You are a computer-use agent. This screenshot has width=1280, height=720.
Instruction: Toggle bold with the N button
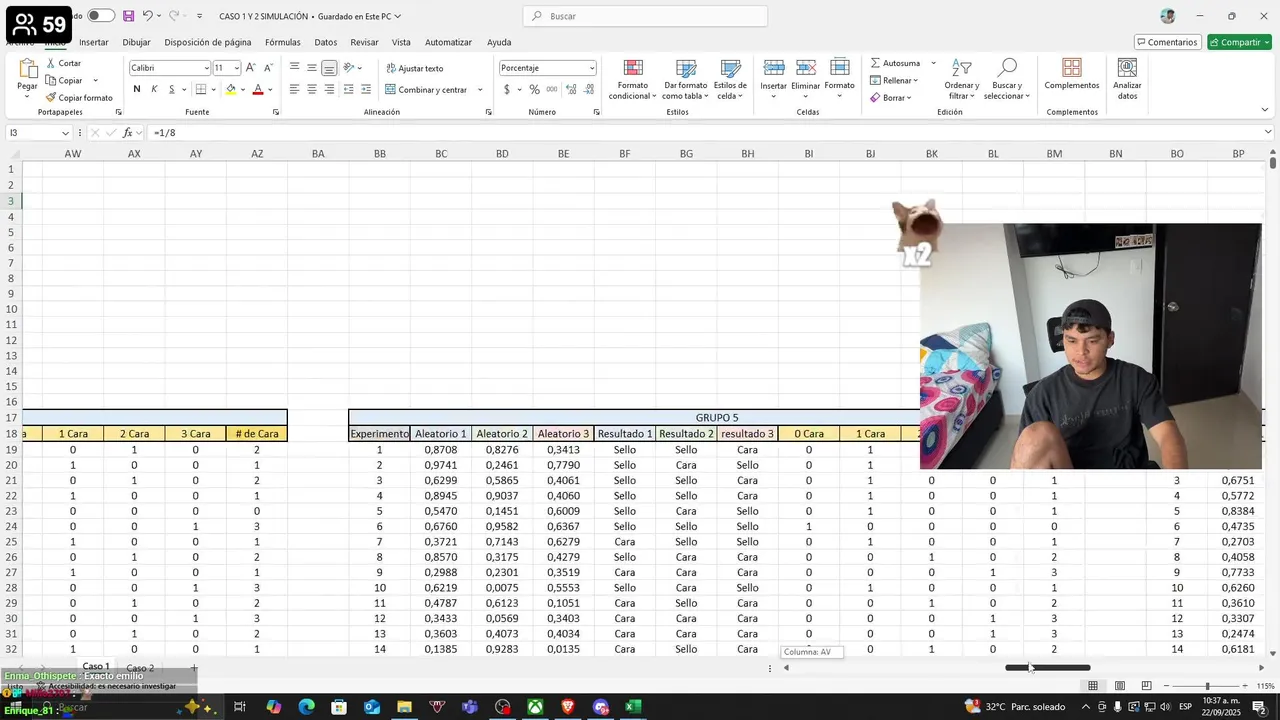click(x=137, y=89)
